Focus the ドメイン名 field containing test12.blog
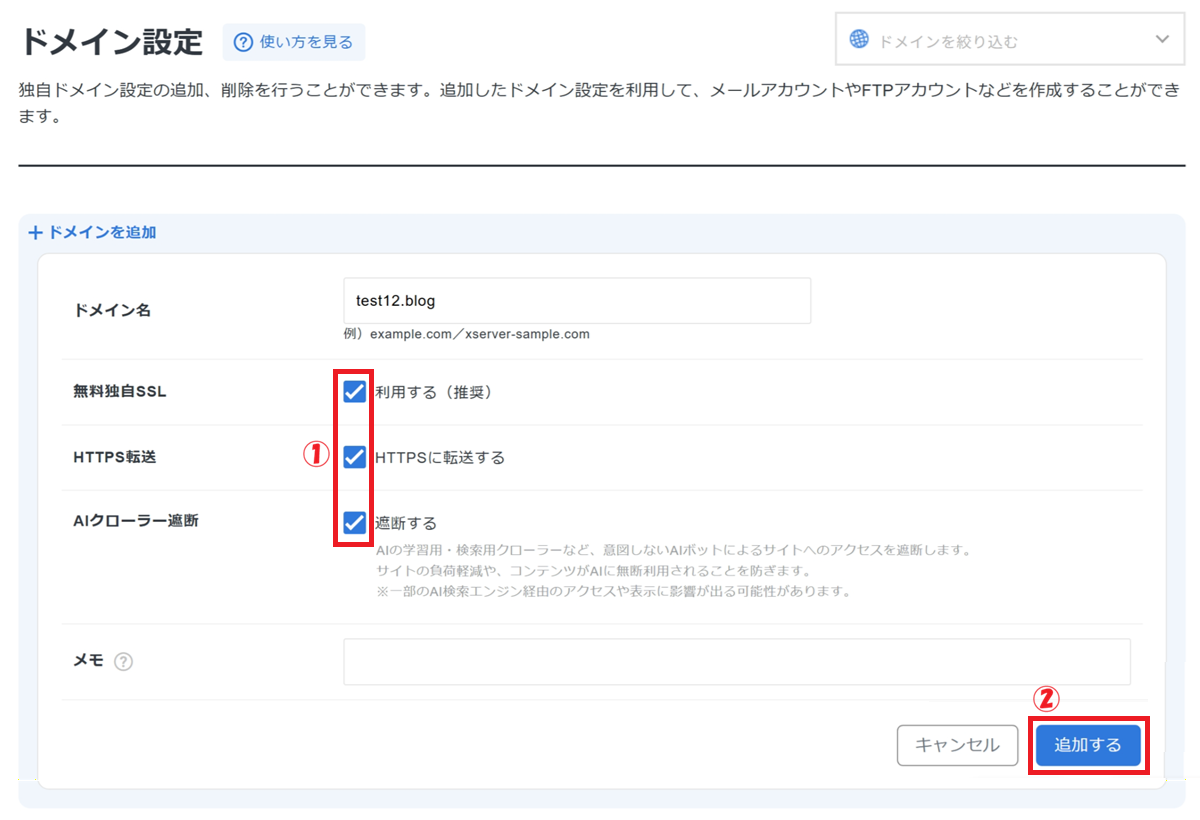Viewport: 1200px width, 820px height. point(576,301)
